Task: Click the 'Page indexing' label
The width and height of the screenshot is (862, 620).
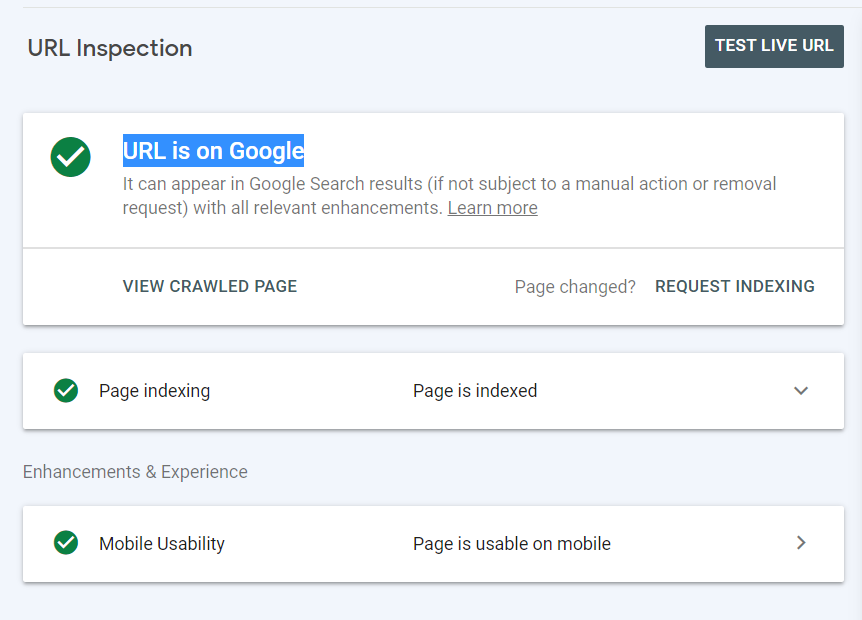Action: tap(154, 391)
